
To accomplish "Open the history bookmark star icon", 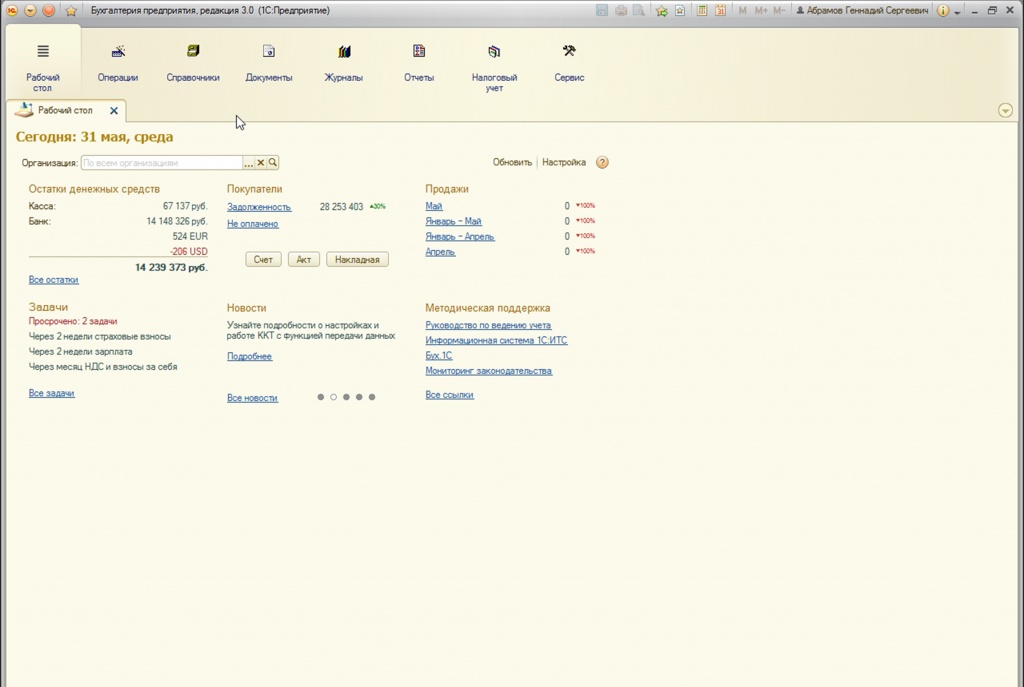I will (x=680, y=10).
